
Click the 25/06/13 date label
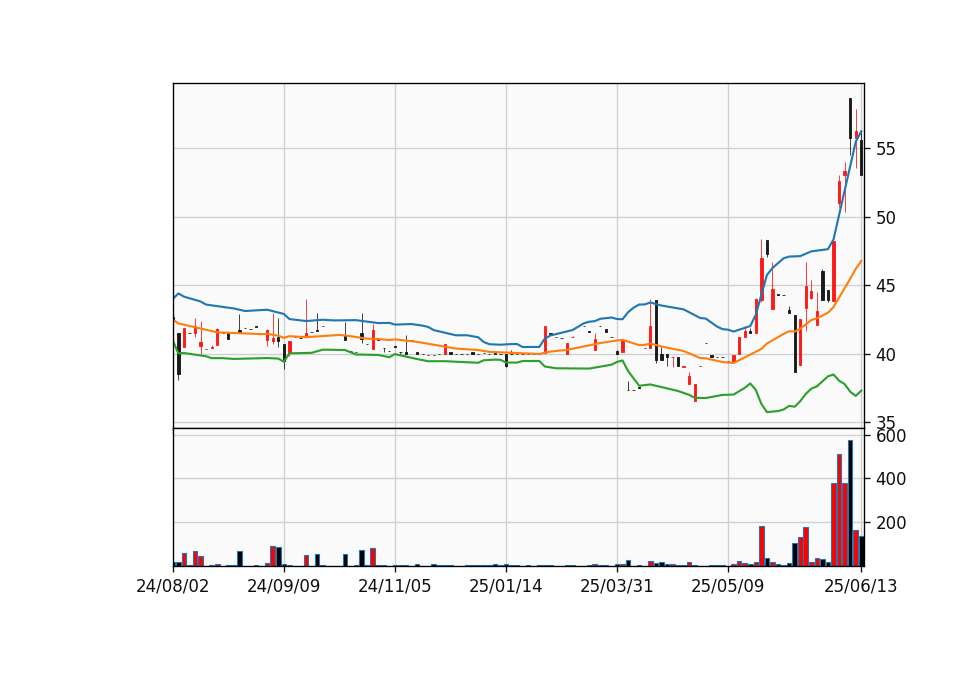point(861,587)
